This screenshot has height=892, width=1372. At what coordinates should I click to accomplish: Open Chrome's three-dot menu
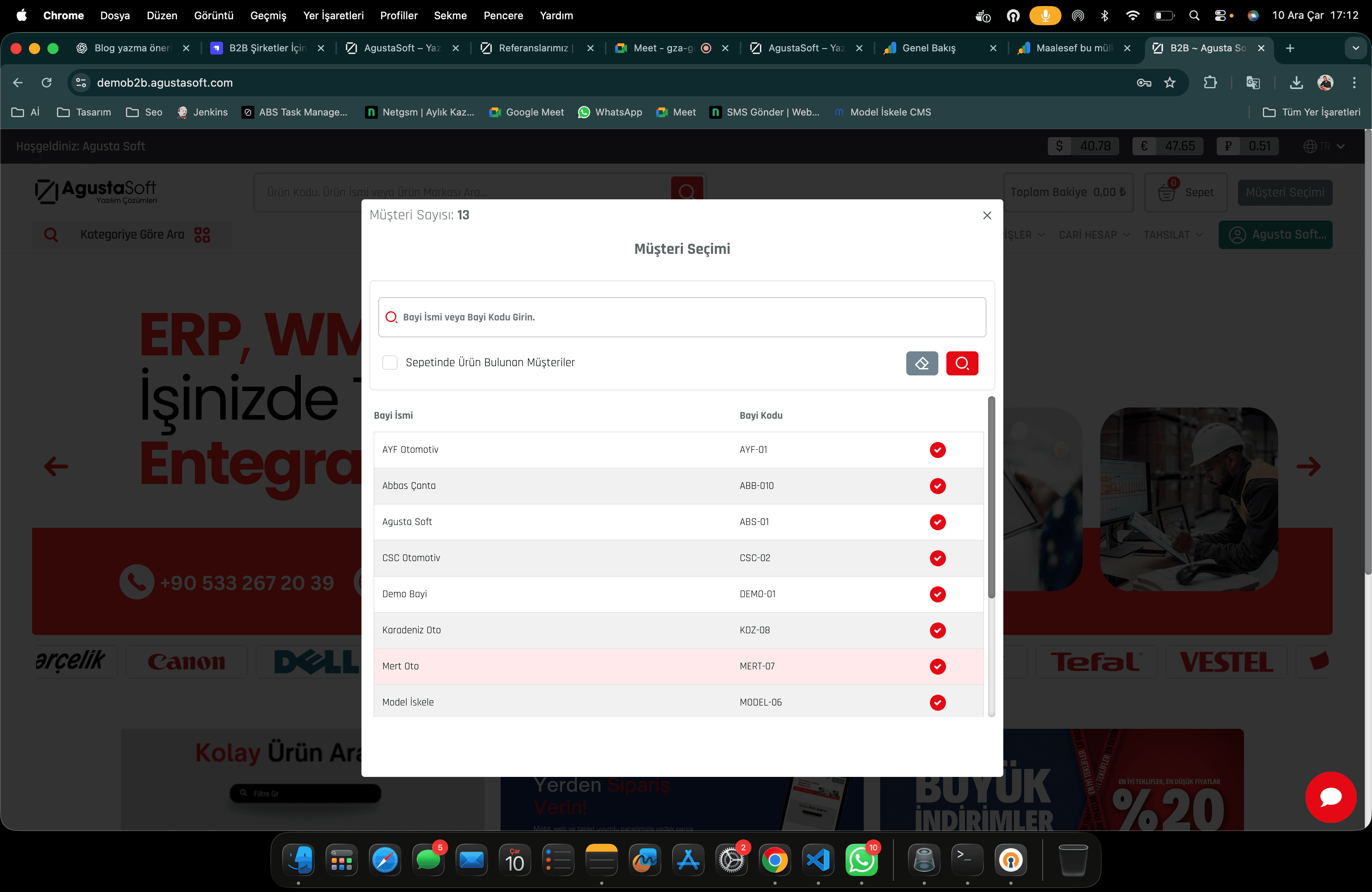[x=1354, y=83]
